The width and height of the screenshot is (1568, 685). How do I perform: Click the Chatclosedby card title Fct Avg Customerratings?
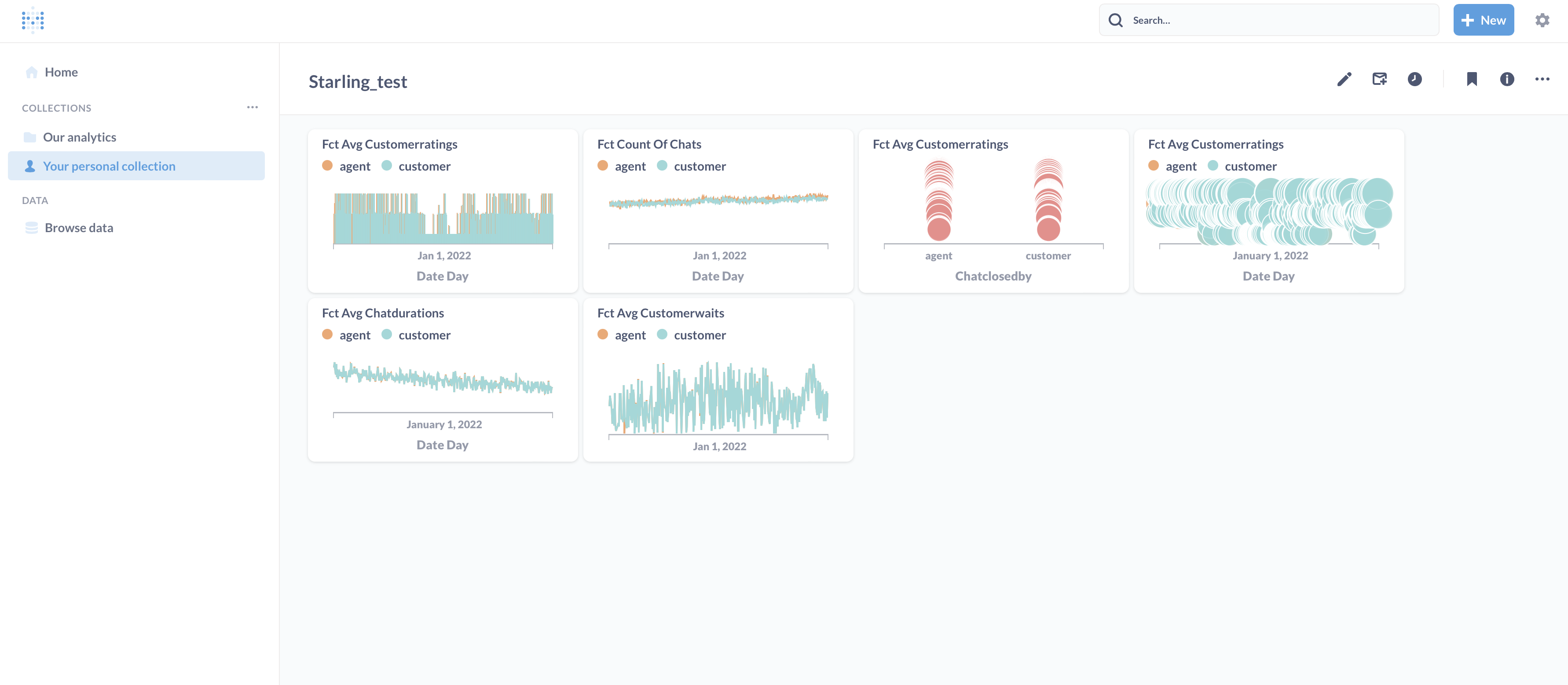click(x=940, y=144)
